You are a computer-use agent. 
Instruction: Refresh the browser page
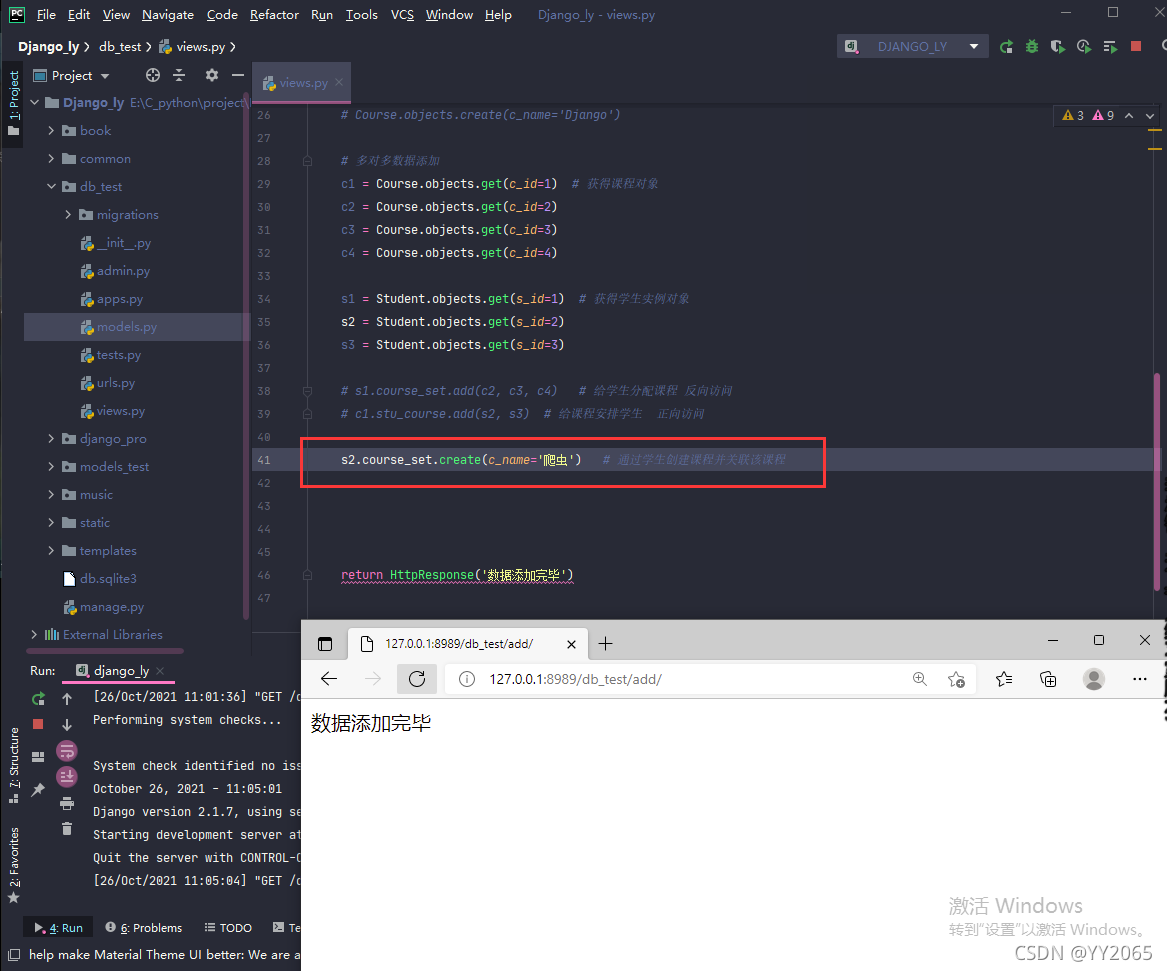coord(417,679)
